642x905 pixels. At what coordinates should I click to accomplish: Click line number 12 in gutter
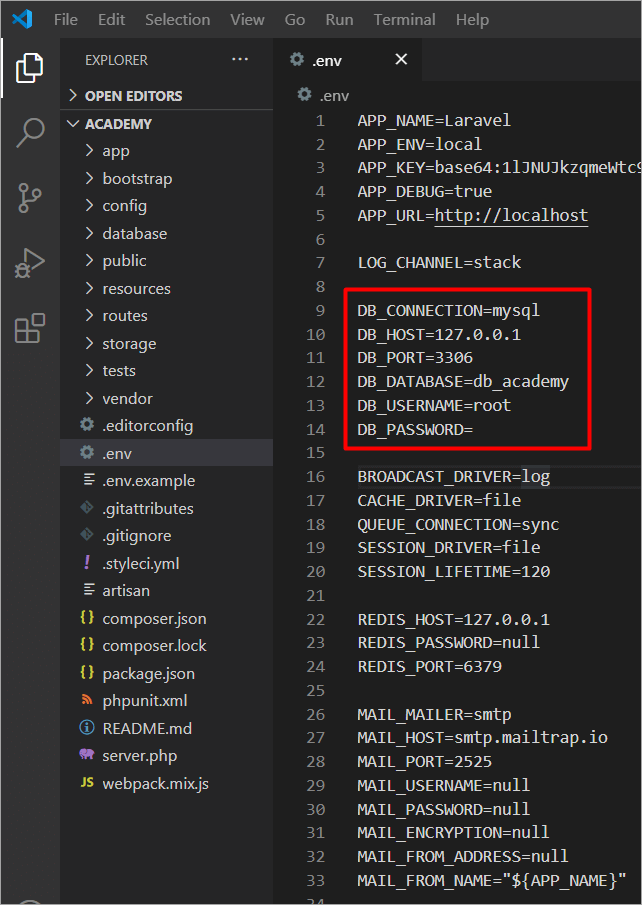[316, 382]
